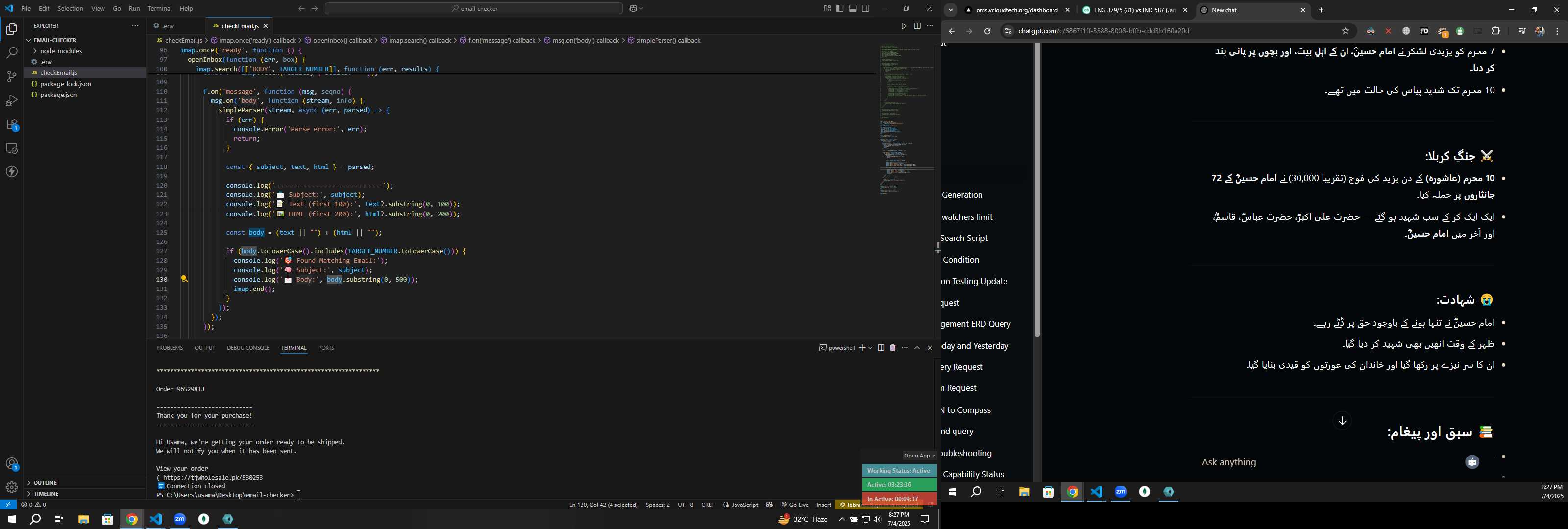The width and height of the screenshot is (1568, 529).
Task: Close the checkEmail.js editor tab
Action: click(266, 26)
